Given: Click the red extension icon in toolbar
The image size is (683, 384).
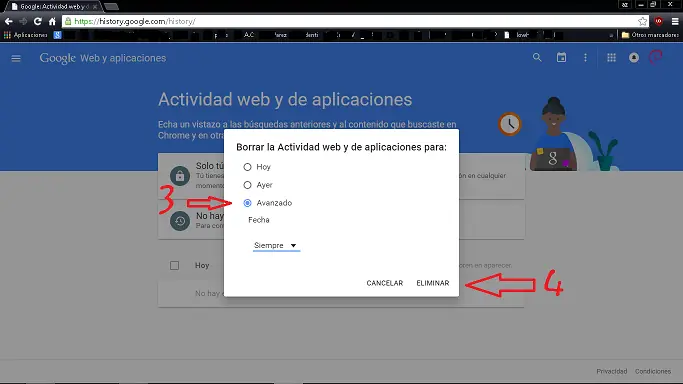Looking at the screenshot, I should pos(659,21).
